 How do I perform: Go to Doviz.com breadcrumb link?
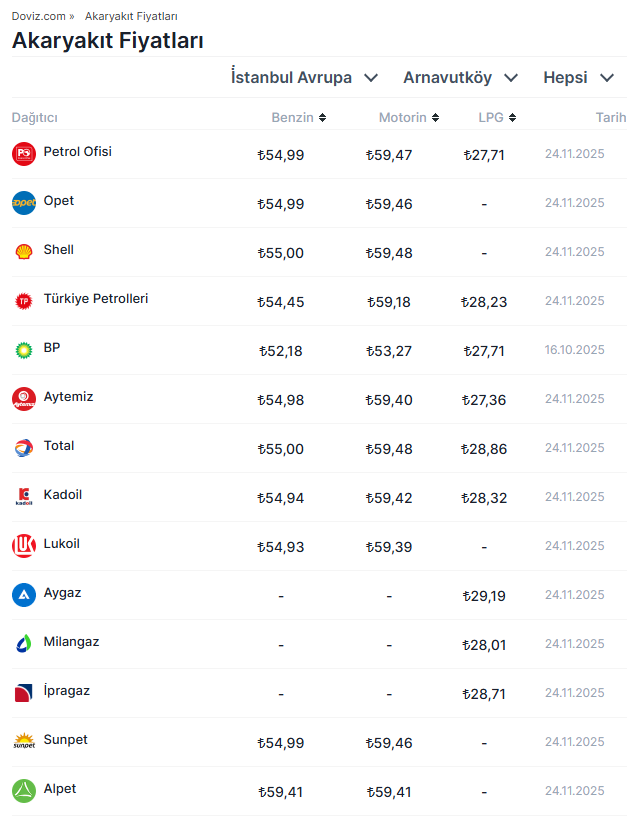point(38,17)
